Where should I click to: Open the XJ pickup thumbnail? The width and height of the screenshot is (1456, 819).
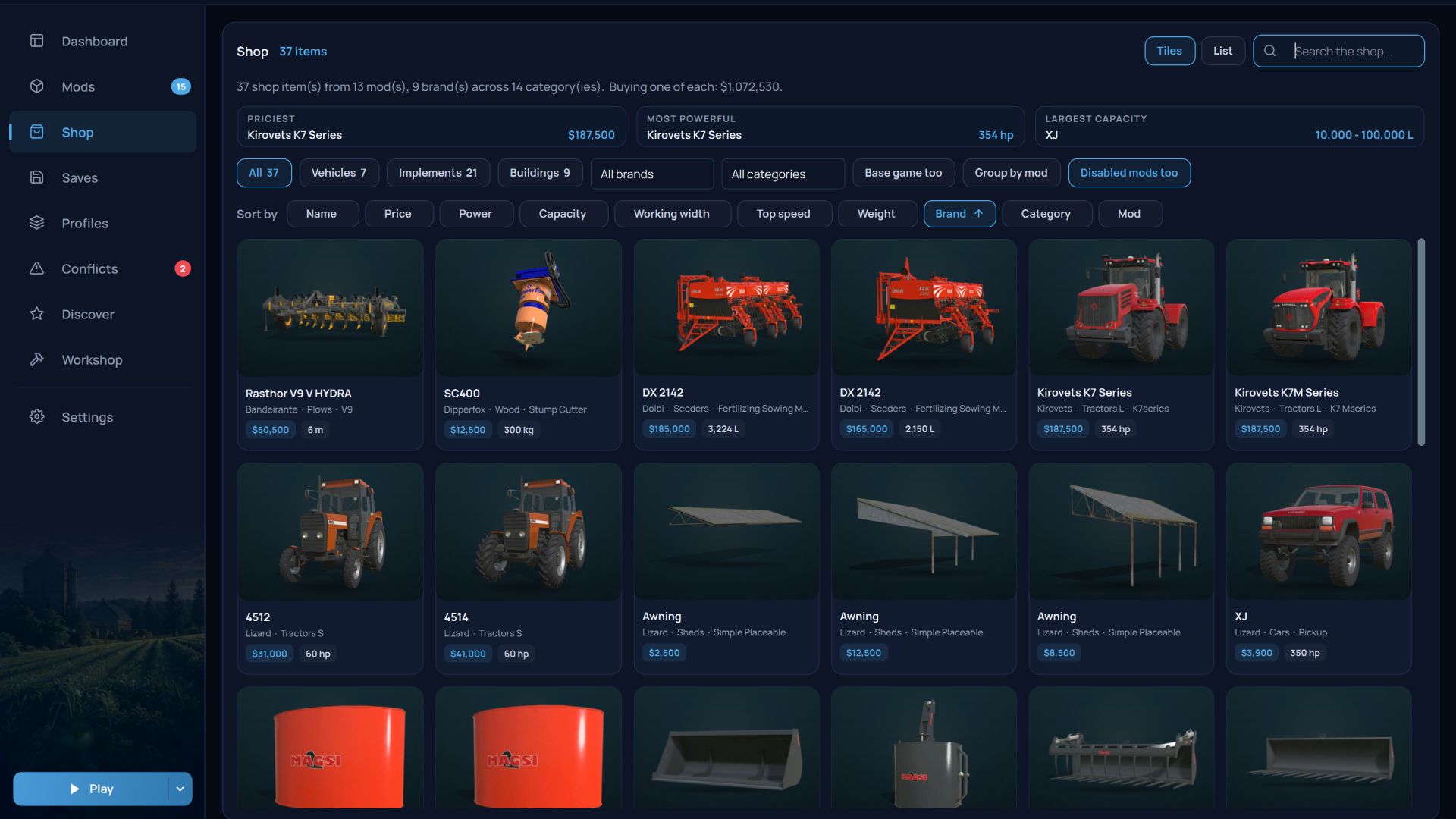[x=1319, y=532]
